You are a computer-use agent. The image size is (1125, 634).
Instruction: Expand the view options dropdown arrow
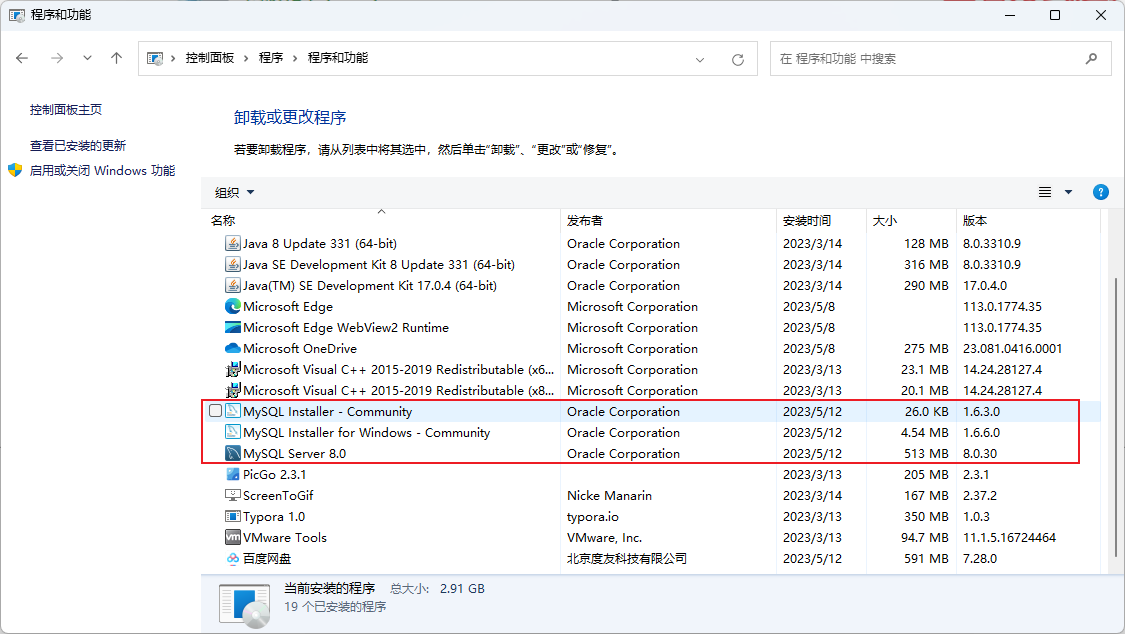(1068, 192)
